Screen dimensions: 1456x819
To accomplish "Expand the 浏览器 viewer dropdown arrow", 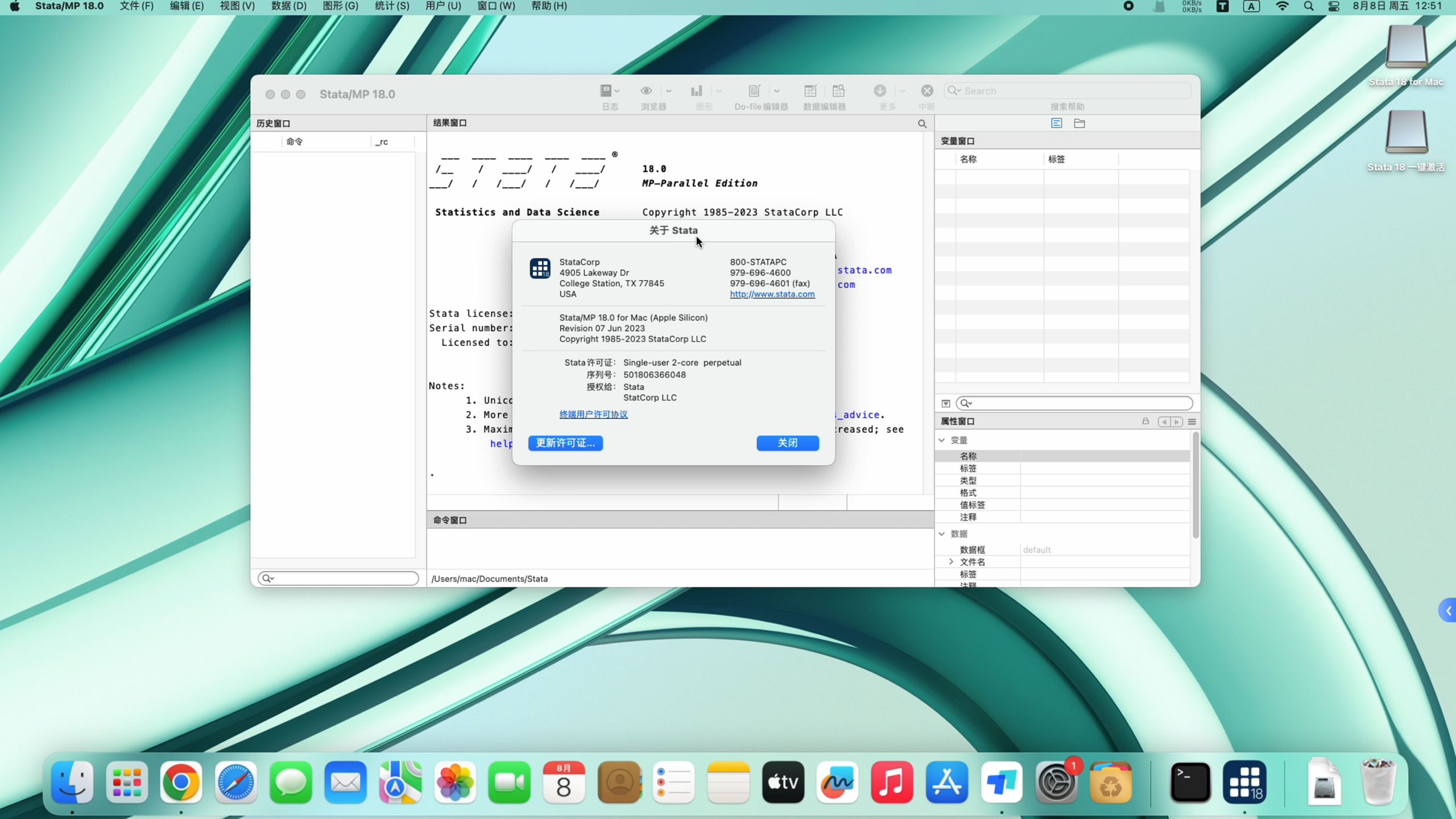I will tap(669, 91).
